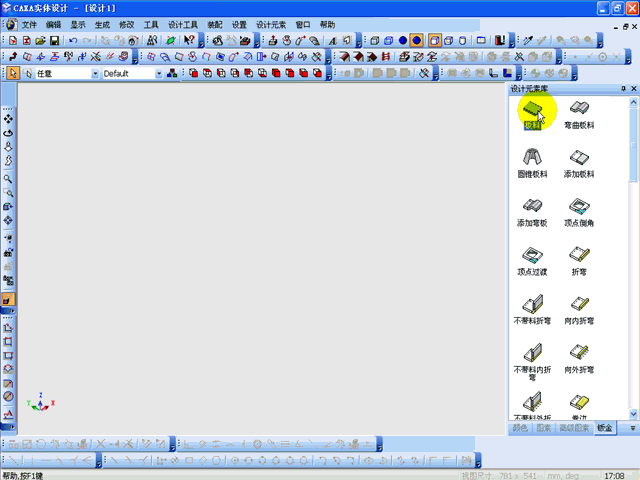The height and width of the screenshot is (480, 640).
Task: Click the eyedropper pick tool icon
Action: pos(528,40)
